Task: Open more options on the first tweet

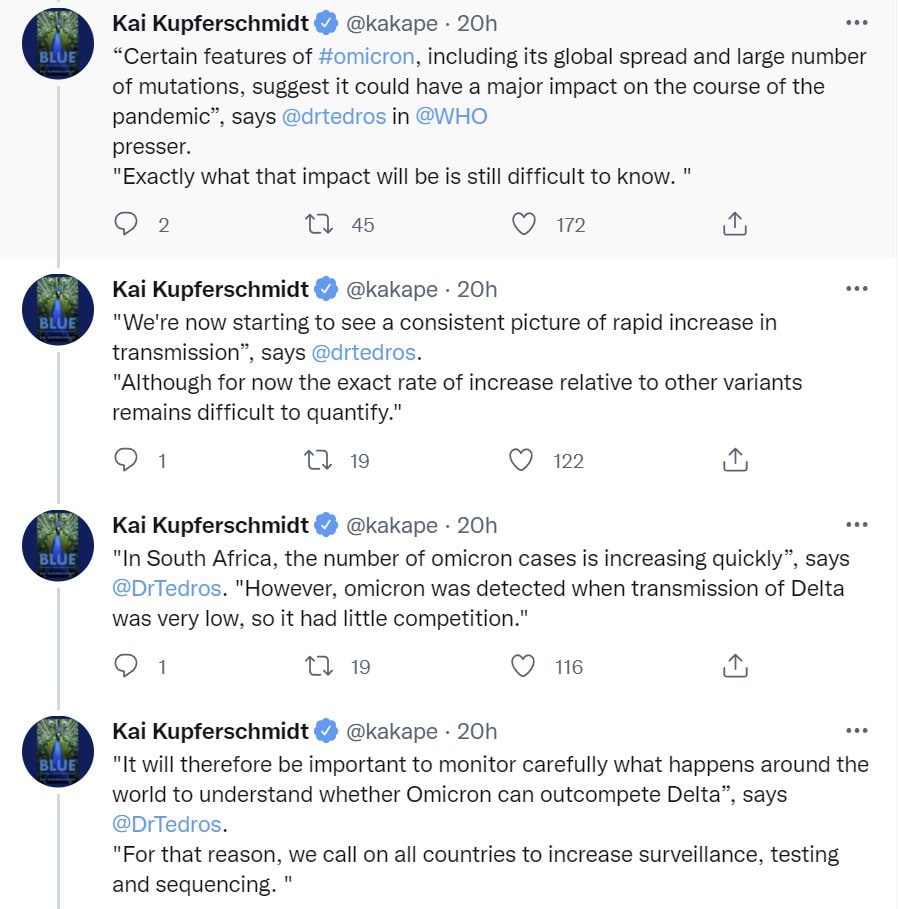Action: 857,23
